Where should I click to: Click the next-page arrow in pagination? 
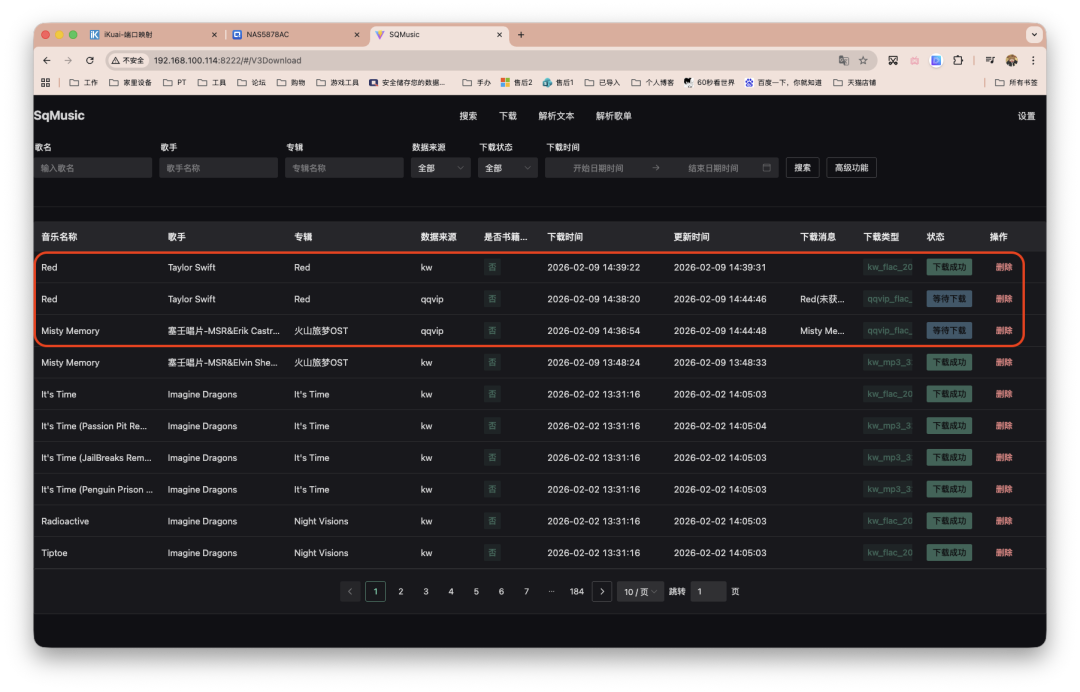click(x=602, y=591)
